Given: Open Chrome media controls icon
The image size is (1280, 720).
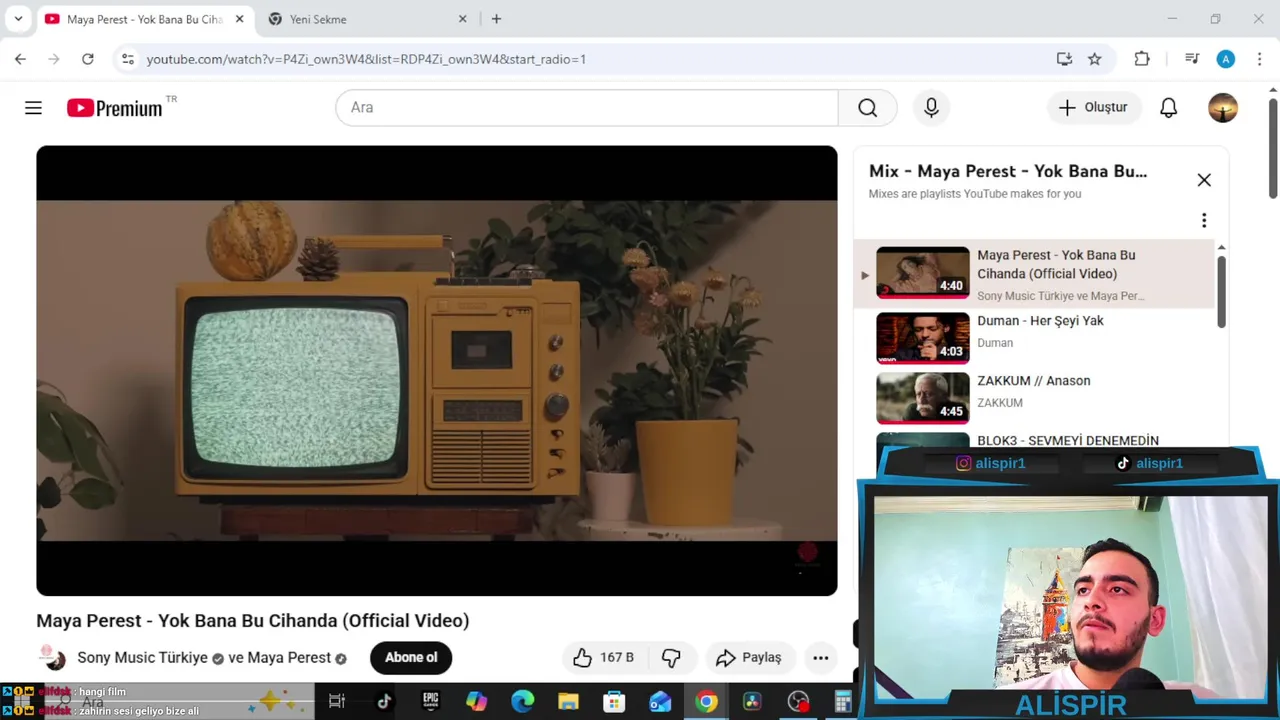Looking at the screenshot, I should (1192, 59).
